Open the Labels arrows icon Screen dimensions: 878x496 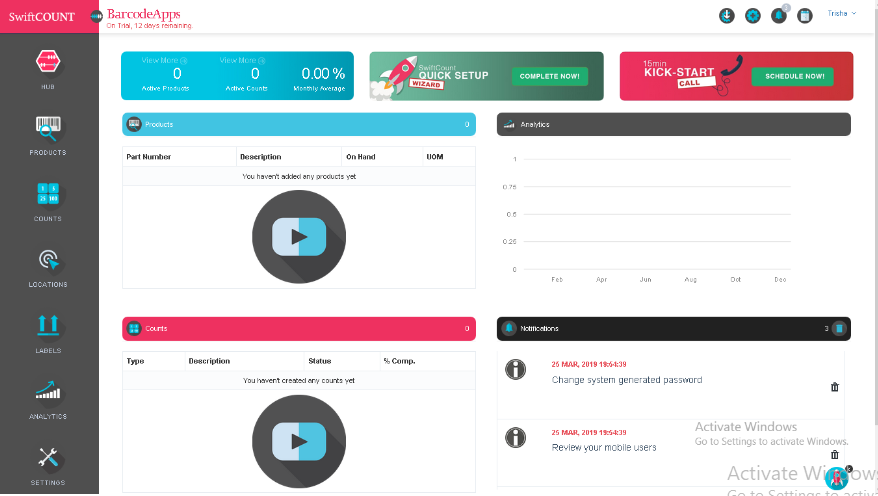[x=48, y=325]
